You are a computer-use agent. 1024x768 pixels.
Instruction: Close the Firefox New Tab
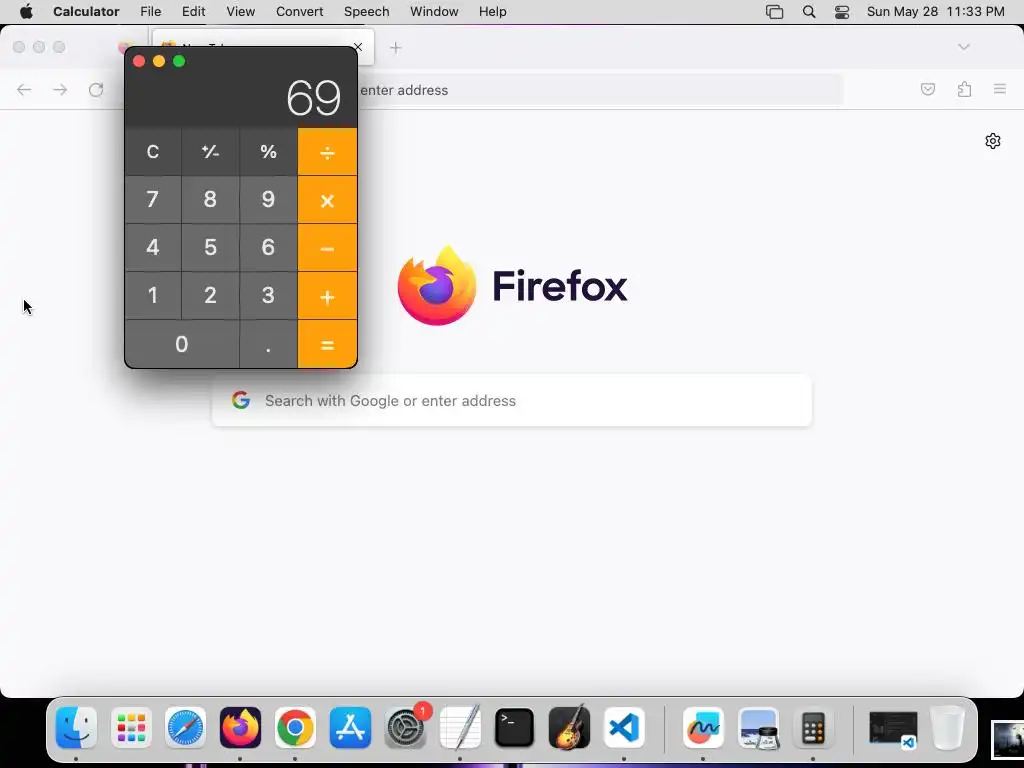358,47
